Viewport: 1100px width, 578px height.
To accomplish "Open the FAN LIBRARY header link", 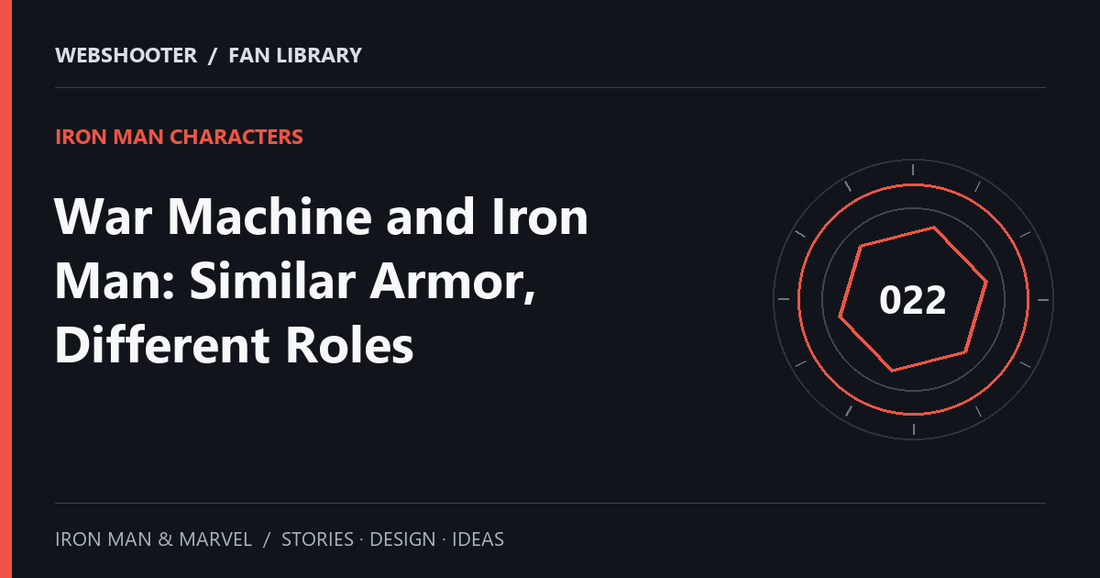I will pos(295,55).
